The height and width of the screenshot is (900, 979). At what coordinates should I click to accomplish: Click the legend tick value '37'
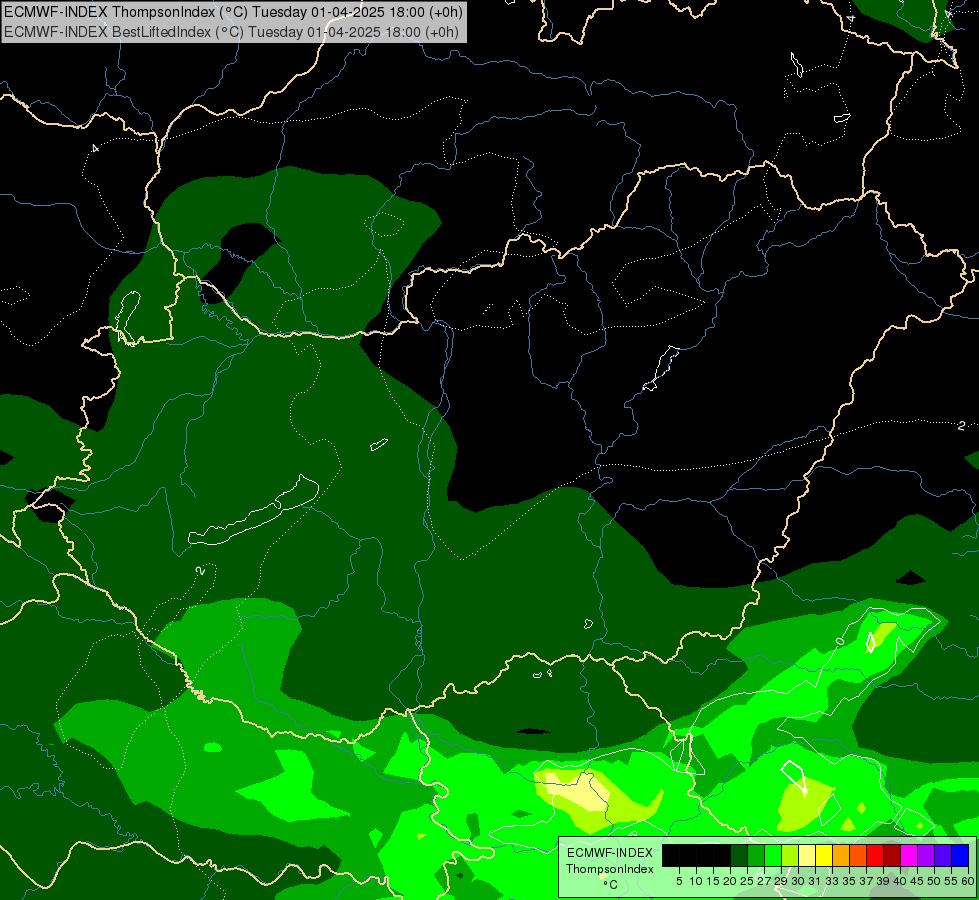pyautogui.click(x=867, y=881)
